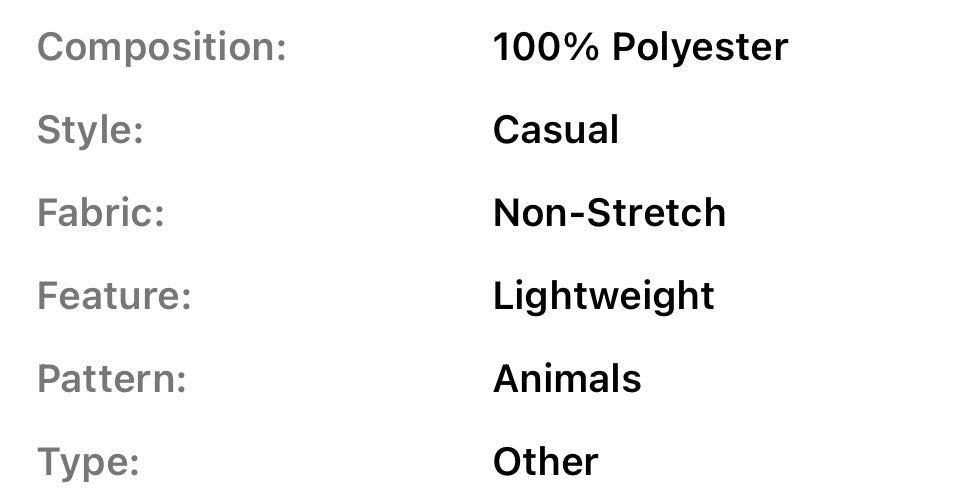The width and height of the screenshot is (960, 503).
Task: Click the Style label
Action: click(x=89, y=131)
